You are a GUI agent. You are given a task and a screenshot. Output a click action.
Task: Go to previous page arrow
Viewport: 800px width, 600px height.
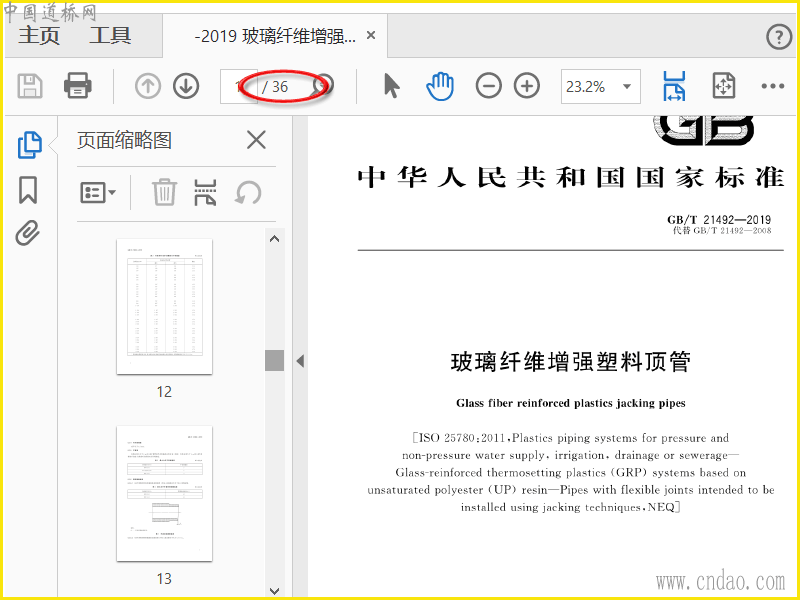(148, 86)
